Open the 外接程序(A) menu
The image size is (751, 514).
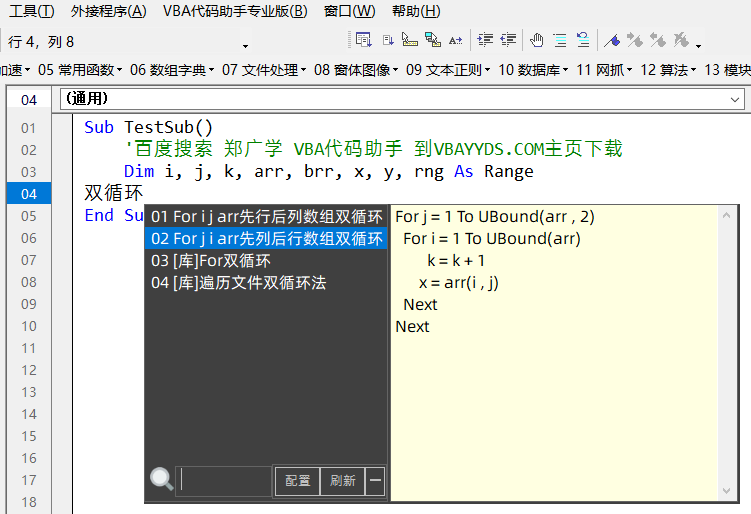click(108, 11)
